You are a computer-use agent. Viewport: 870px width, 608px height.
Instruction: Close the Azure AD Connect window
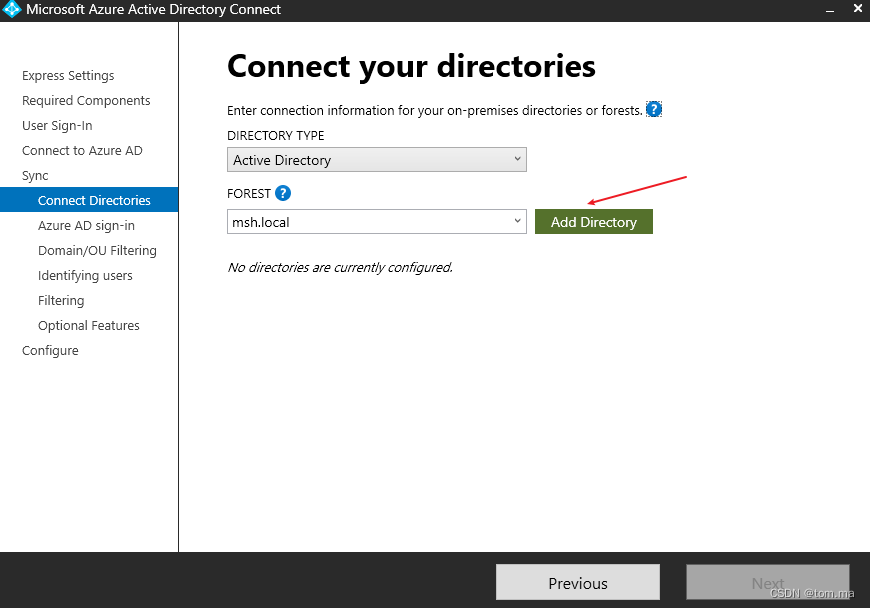[857, 9]
